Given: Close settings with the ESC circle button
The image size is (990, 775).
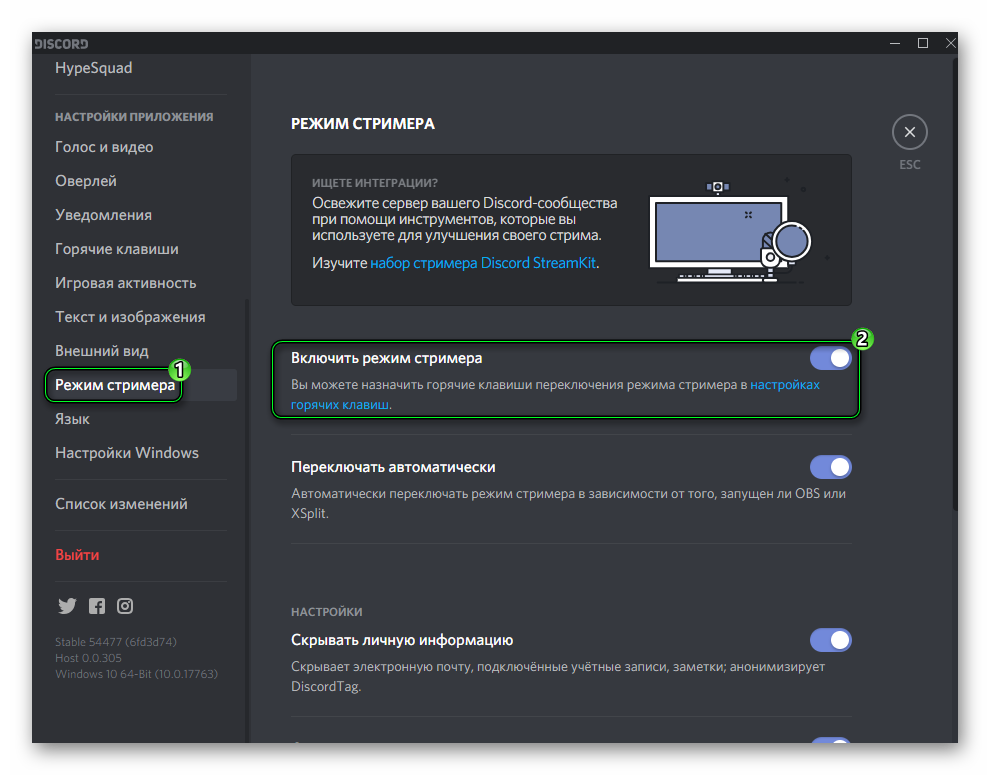Looking at the screenshot, I should (x=909, y=132).
